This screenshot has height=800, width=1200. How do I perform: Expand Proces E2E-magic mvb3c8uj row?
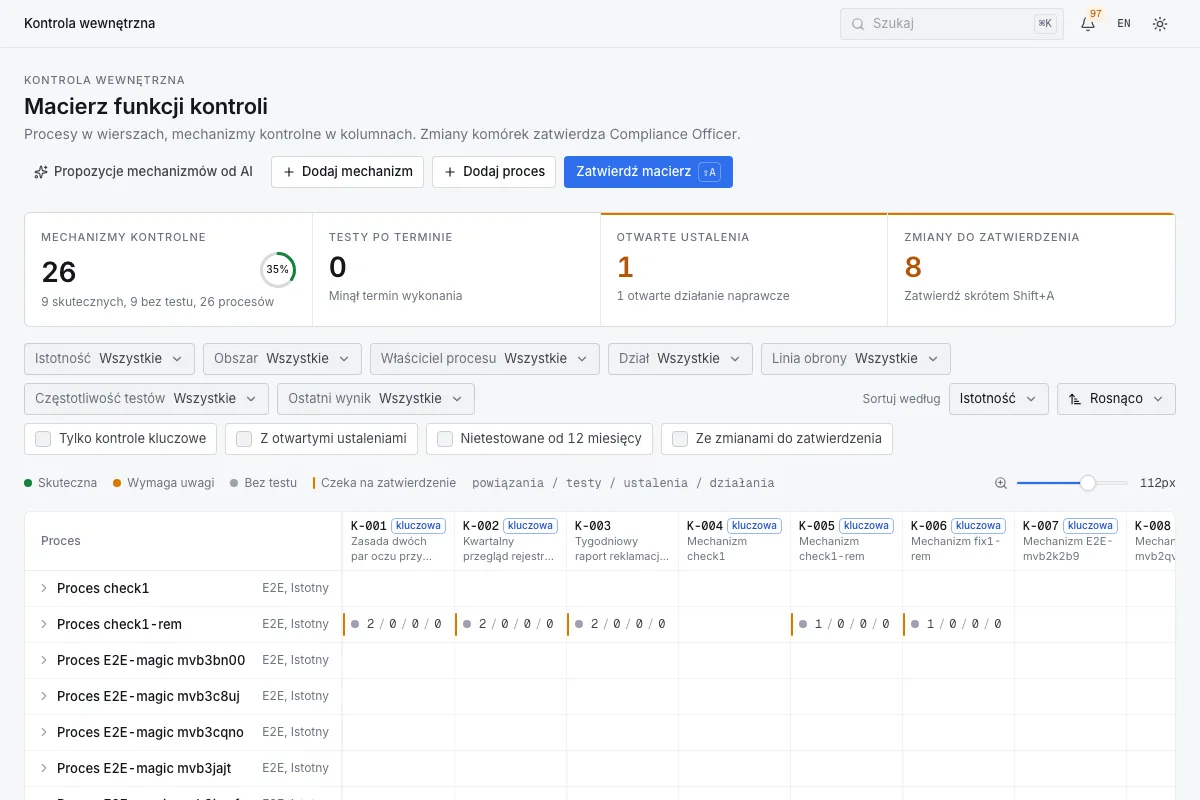[44, 697]
